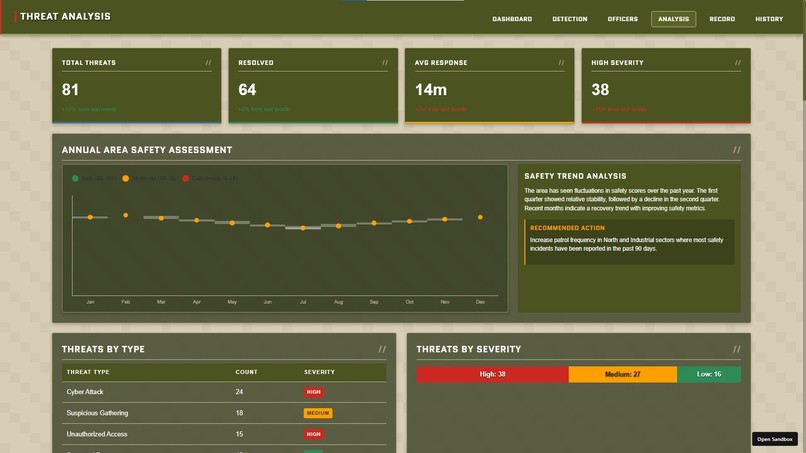Select the Aug data point on chart
The height and width of the screenshot is (453, 806).
[338, 226]
